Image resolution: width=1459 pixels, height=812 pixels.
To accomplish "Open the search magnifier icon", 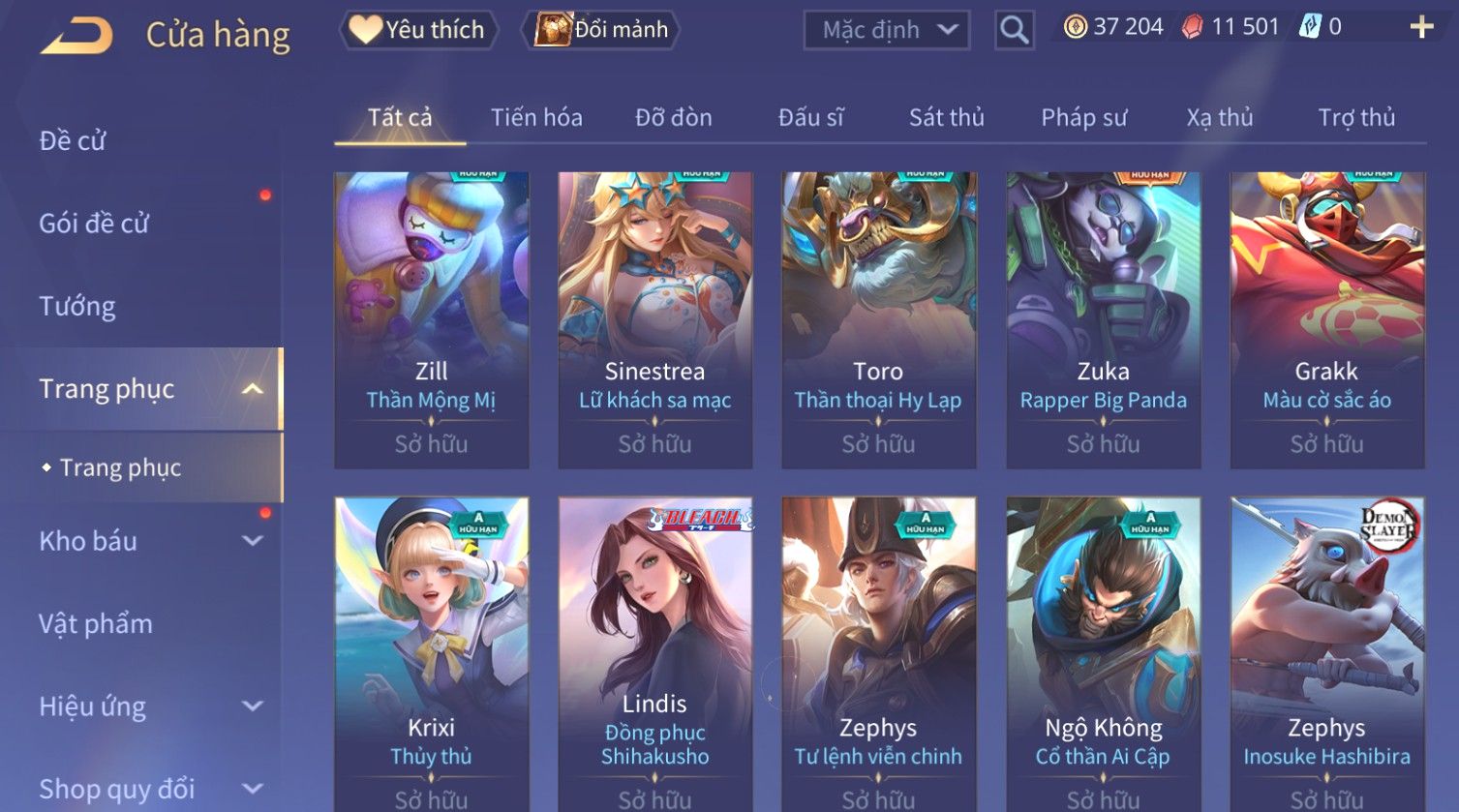I will [1014, 30].
